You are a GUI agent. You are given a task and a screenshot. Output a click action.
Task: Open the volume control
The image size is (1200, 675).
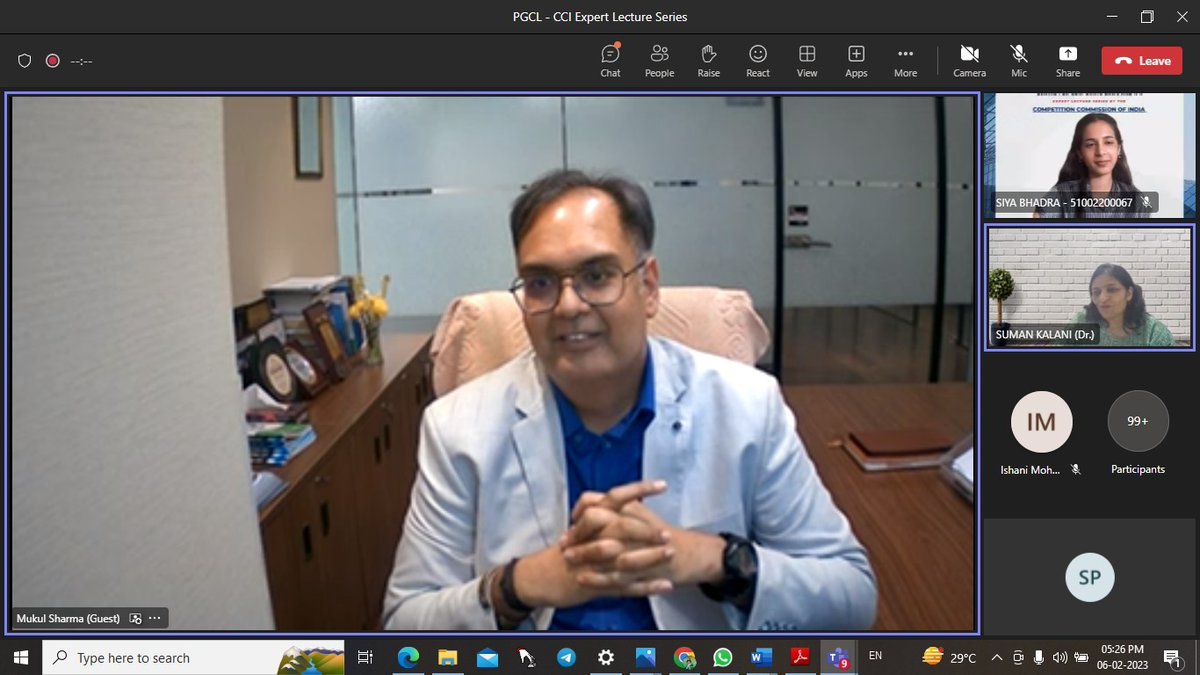point(1060,657)
